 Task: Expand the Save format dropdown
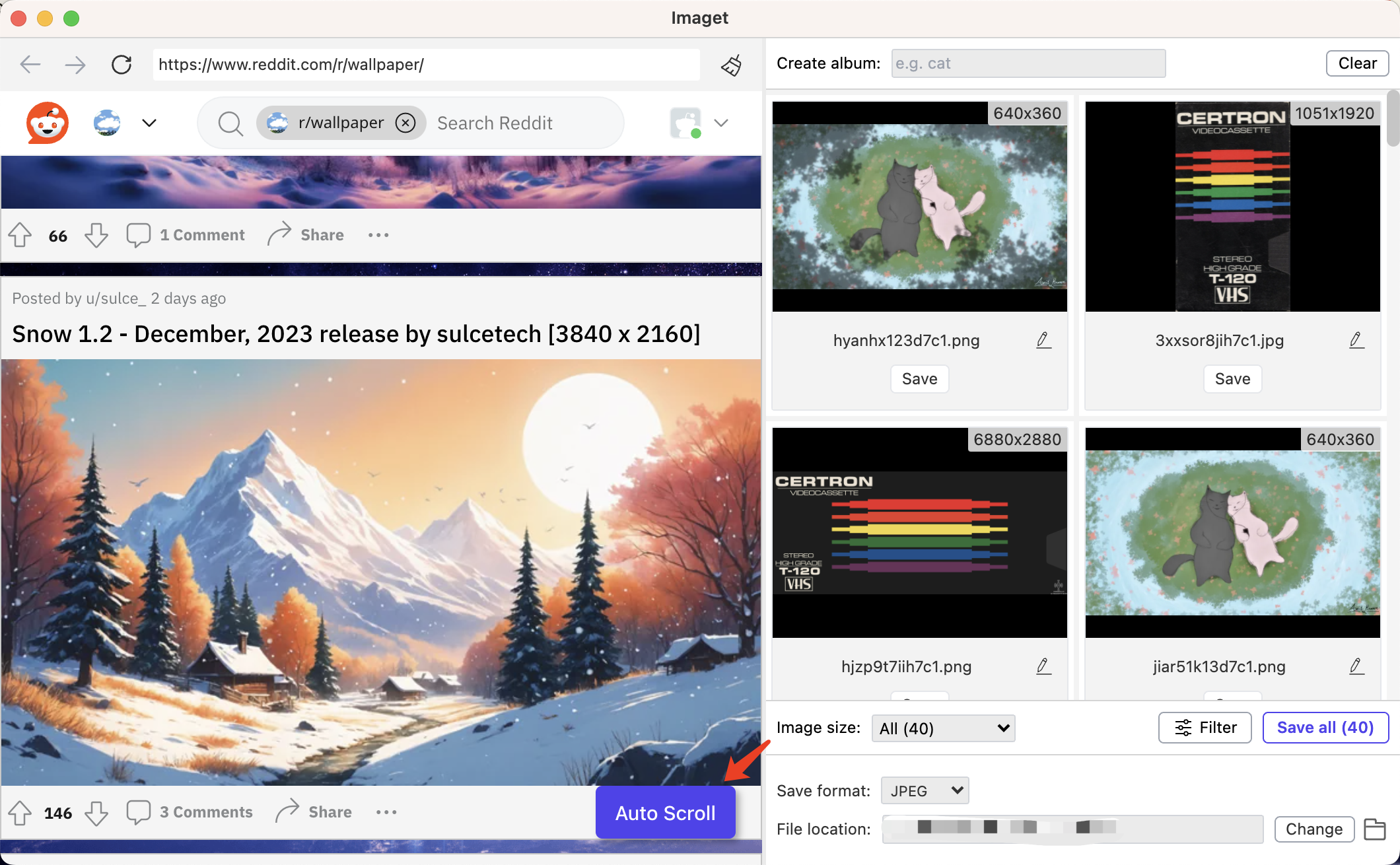pyautogui.click(x=922, y=790)
